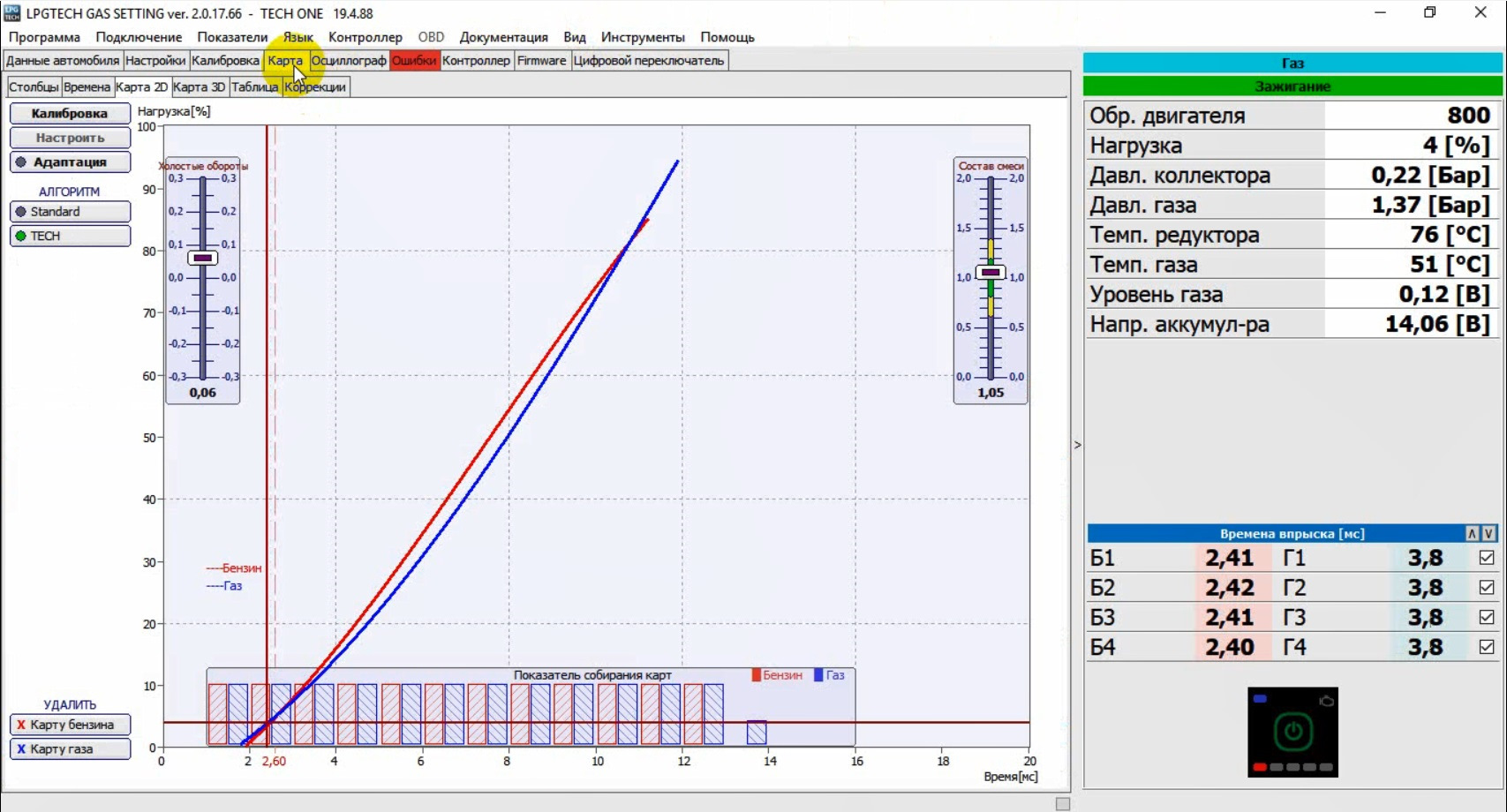The height and width of the screenshot is (812, 1507).
Task: Open the OBD menu
Action: pos(431,37)
